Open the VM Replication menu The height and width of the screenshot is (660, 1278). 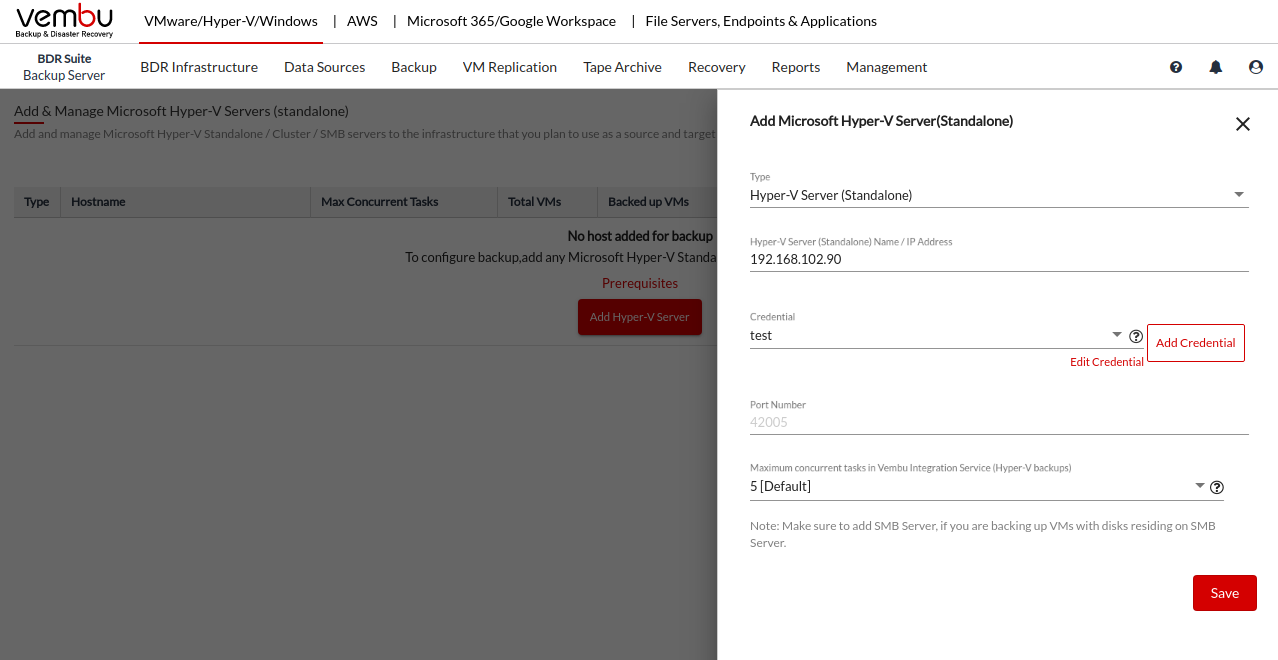[x=509, y=67]
